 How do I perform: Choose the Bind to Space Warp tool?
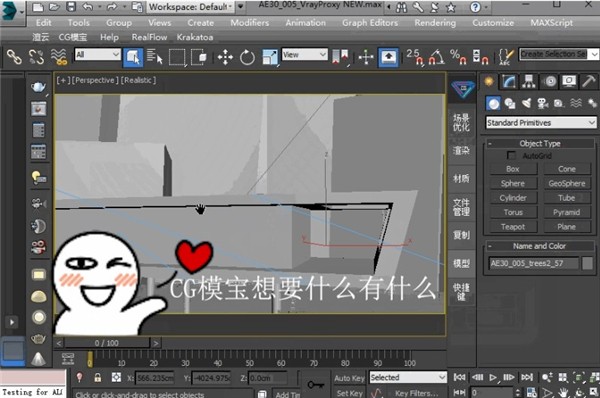59,57
